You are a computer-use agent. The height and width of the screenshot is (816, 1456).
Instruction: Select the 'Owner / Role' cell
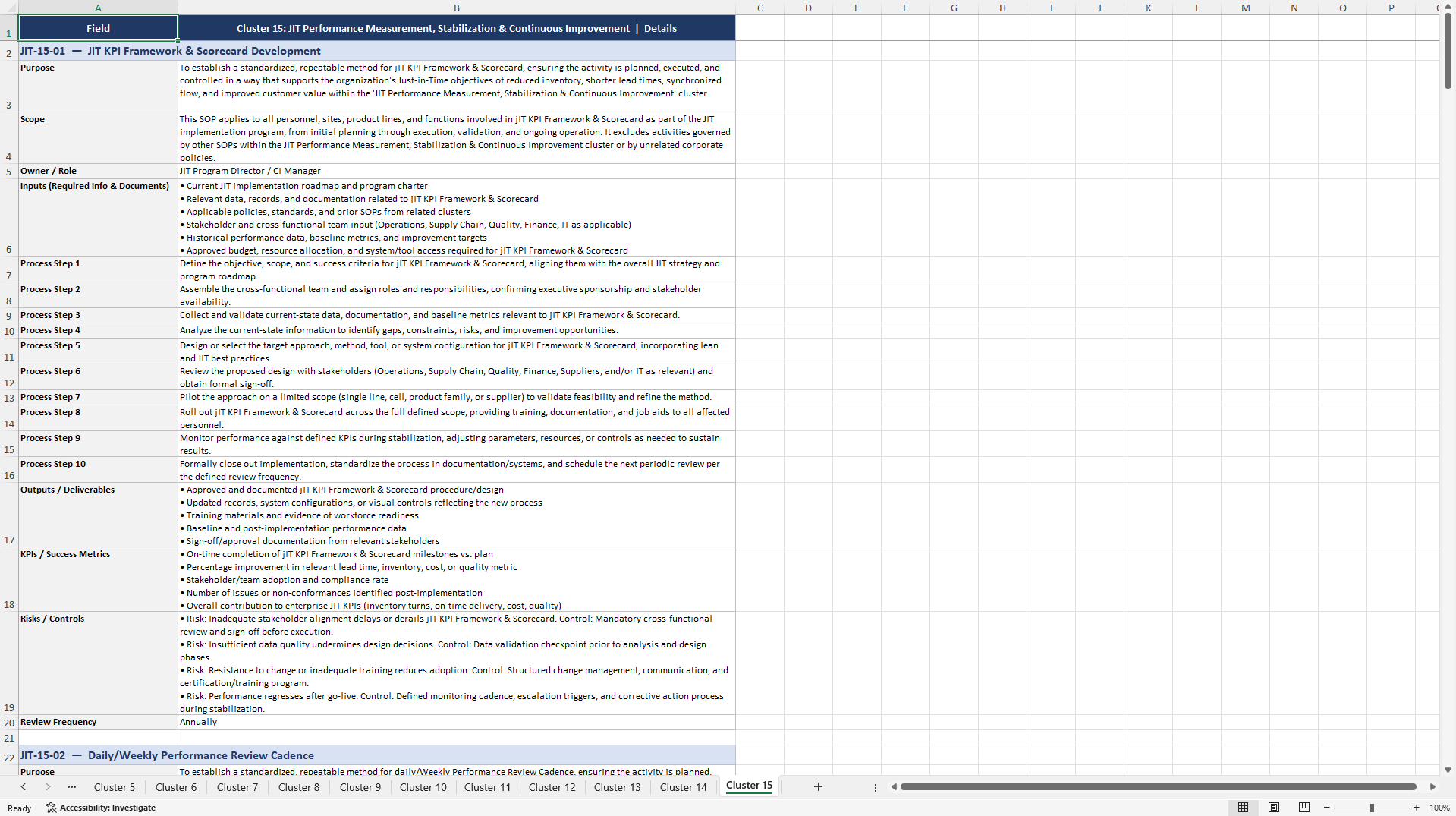coord(98,172)
